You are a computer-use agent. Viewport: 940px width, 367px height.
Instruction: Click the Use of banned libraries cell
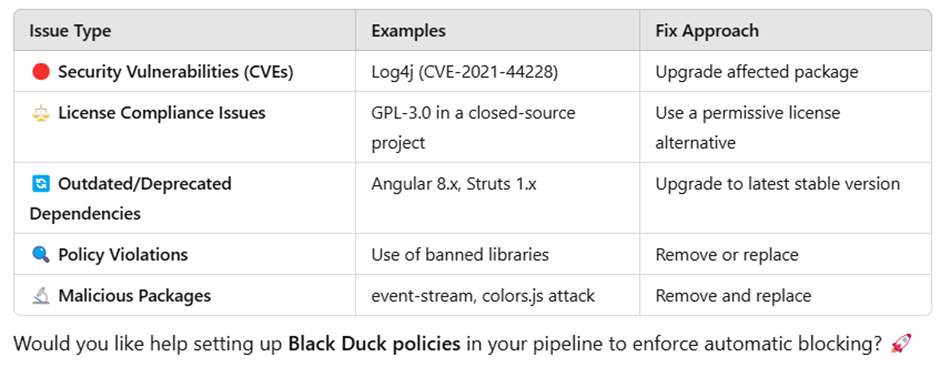[498, 254]
